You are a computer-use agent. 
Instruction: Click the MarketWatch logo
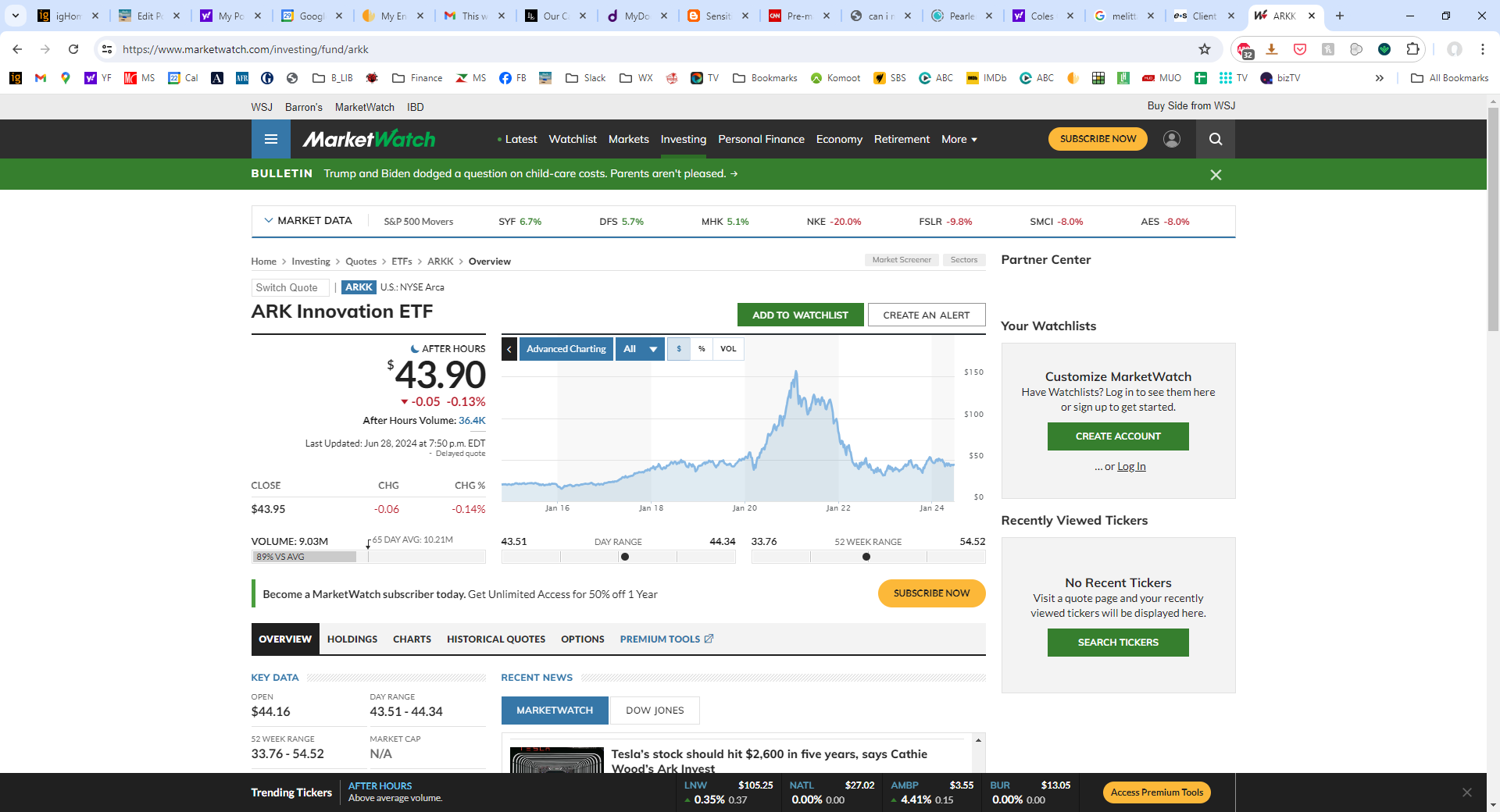[x=369, y=139]
